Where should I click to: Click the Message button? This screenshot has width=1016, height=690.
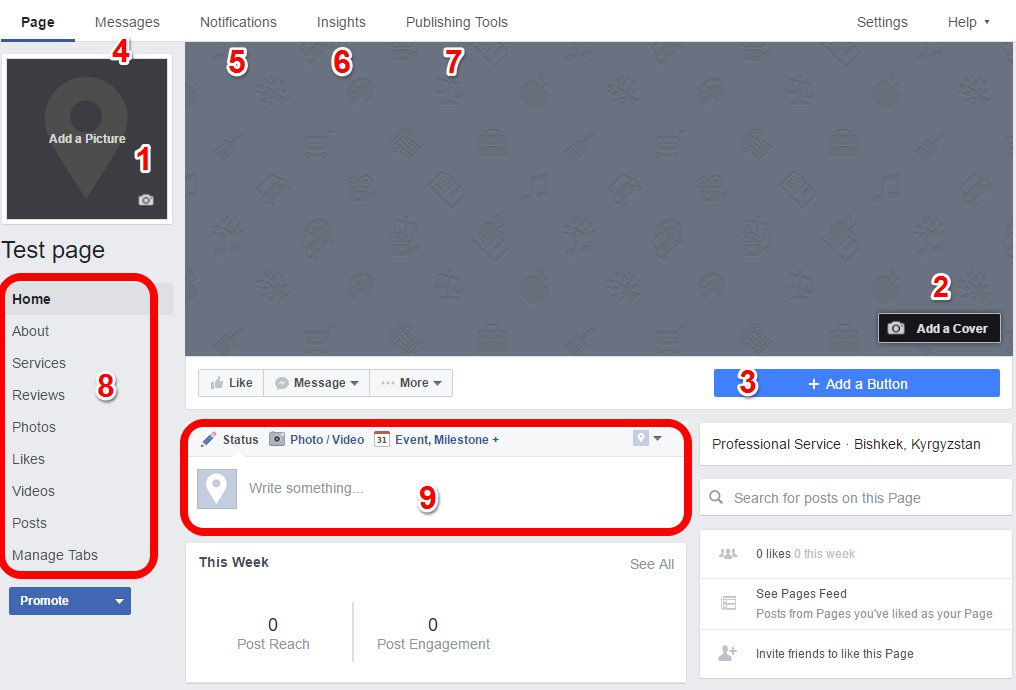point(317,383)
